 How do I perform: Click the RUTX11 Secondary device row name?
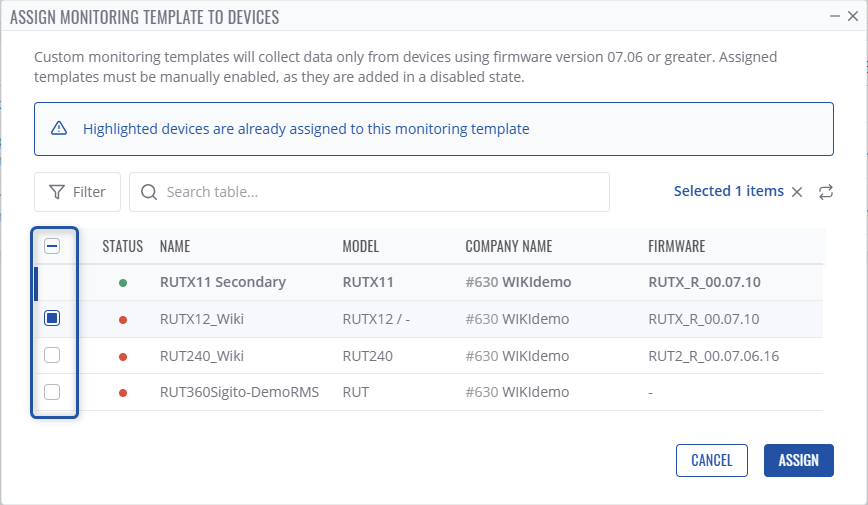[222, 282]
